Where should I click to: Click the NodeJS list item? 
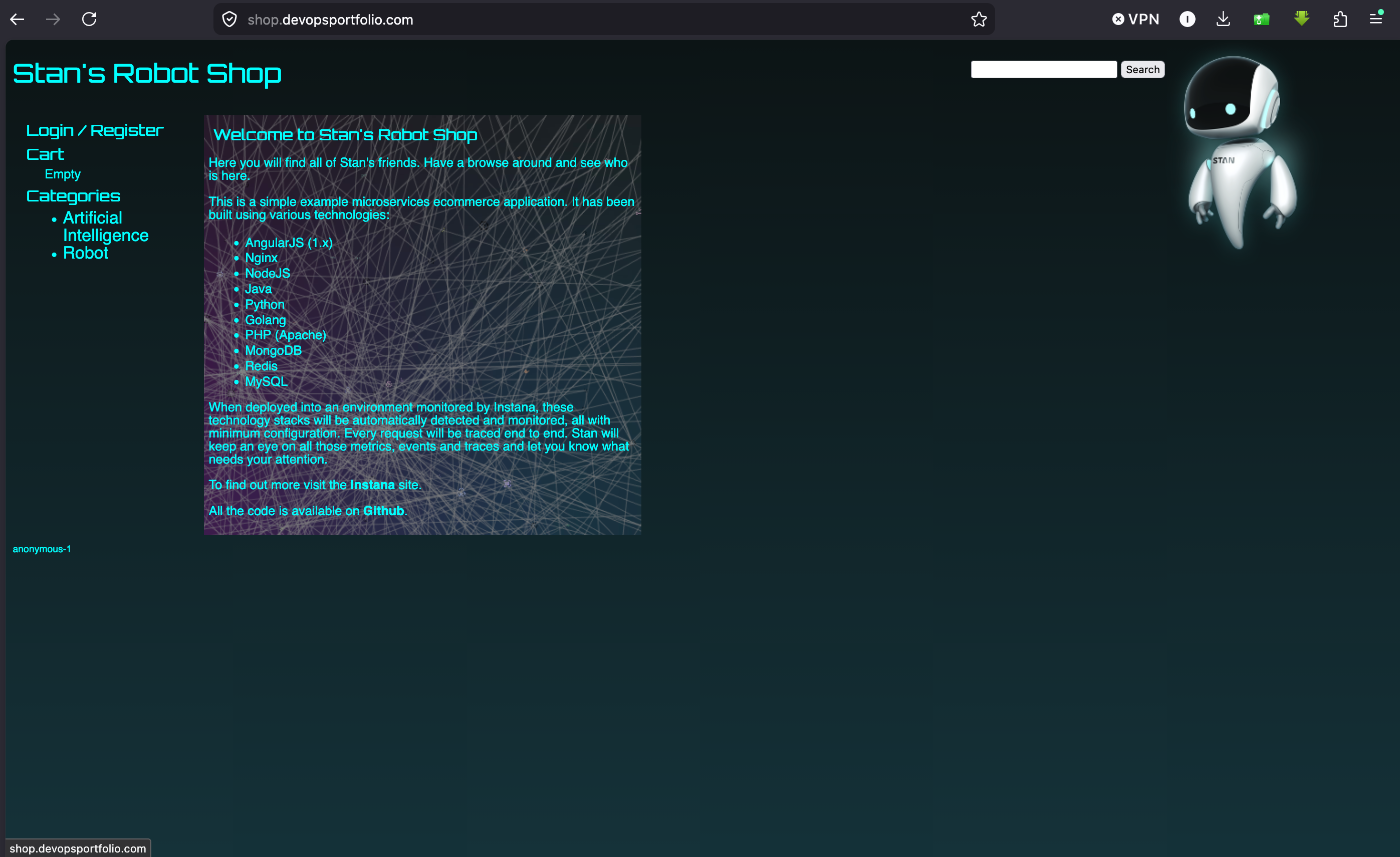[x=268, y=273]
